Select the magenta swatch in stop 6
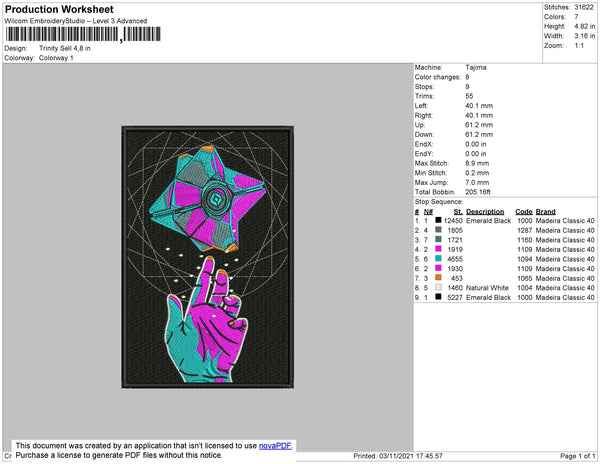 tap(438, 268)
